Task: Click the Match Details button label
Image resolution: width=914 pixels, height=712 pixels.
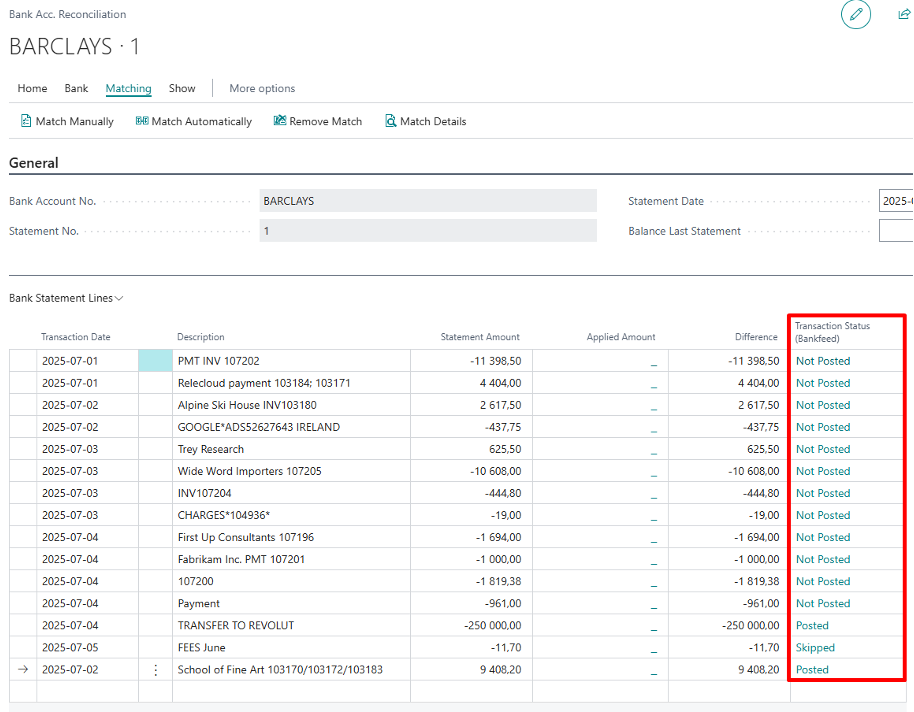Action: (x=433, y=121)
